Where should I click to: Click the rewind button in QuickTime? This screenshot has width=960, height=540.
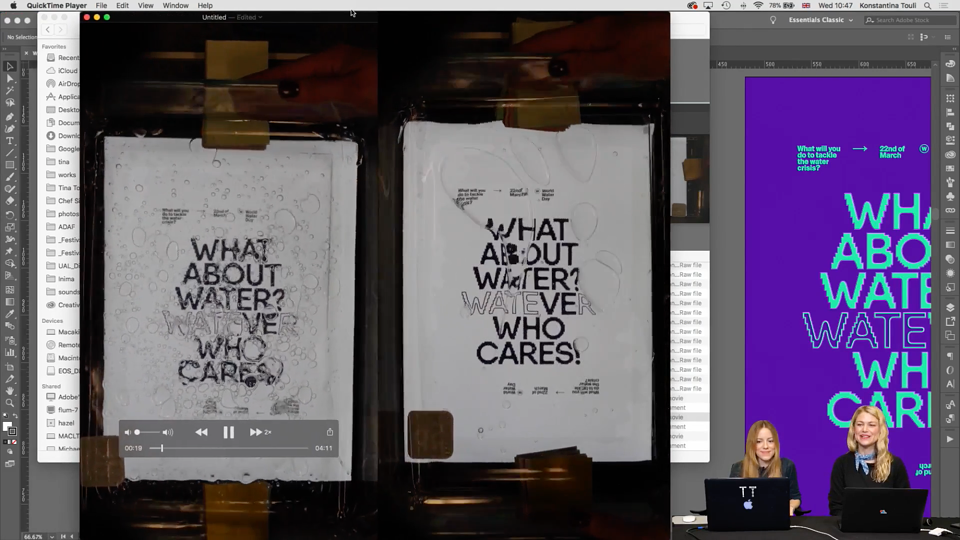click(201, 432)
